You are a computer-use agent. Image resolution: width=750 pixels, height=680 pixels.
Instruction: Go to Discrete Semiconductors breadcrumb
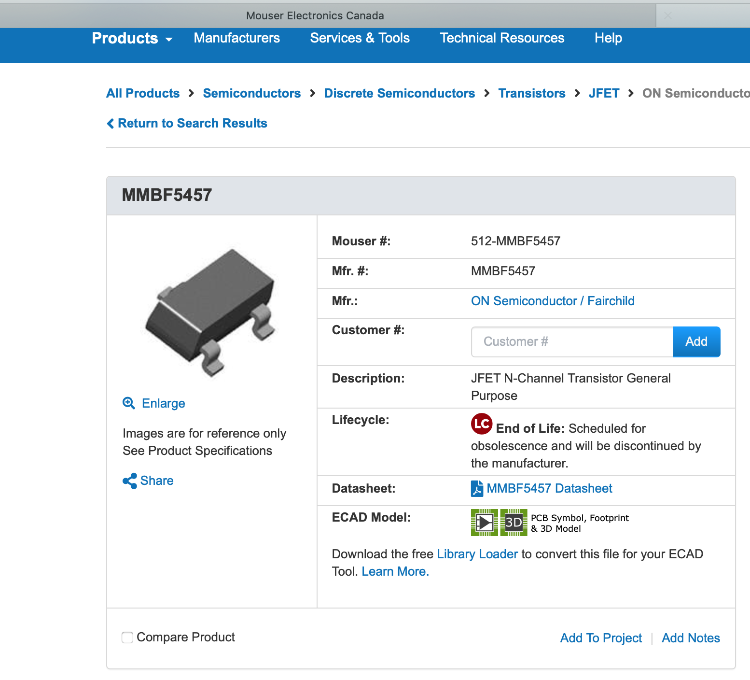[400, 93]
